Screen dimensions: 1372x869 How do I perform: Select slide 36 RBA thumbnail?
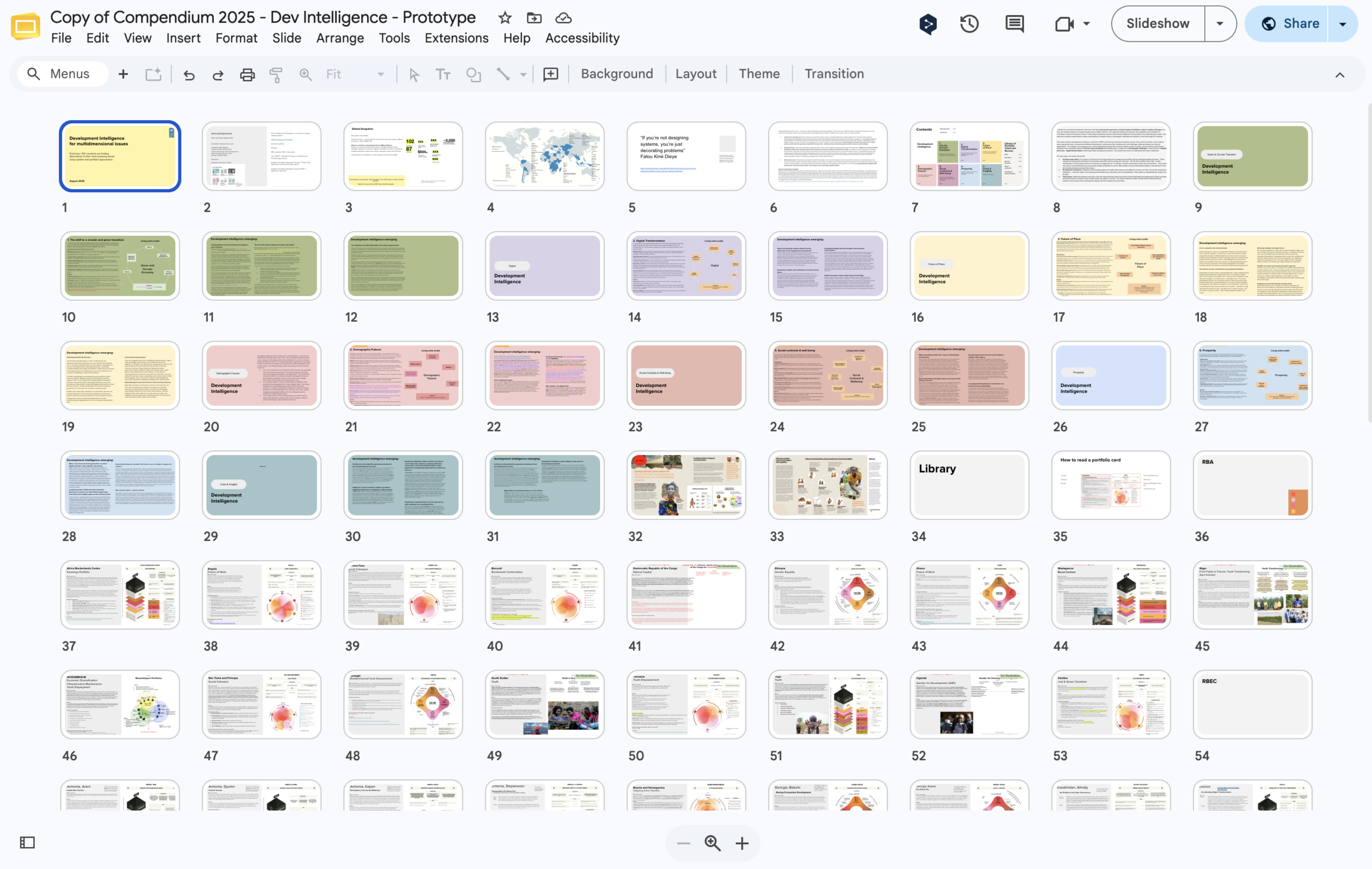(x=1252, y=485)
